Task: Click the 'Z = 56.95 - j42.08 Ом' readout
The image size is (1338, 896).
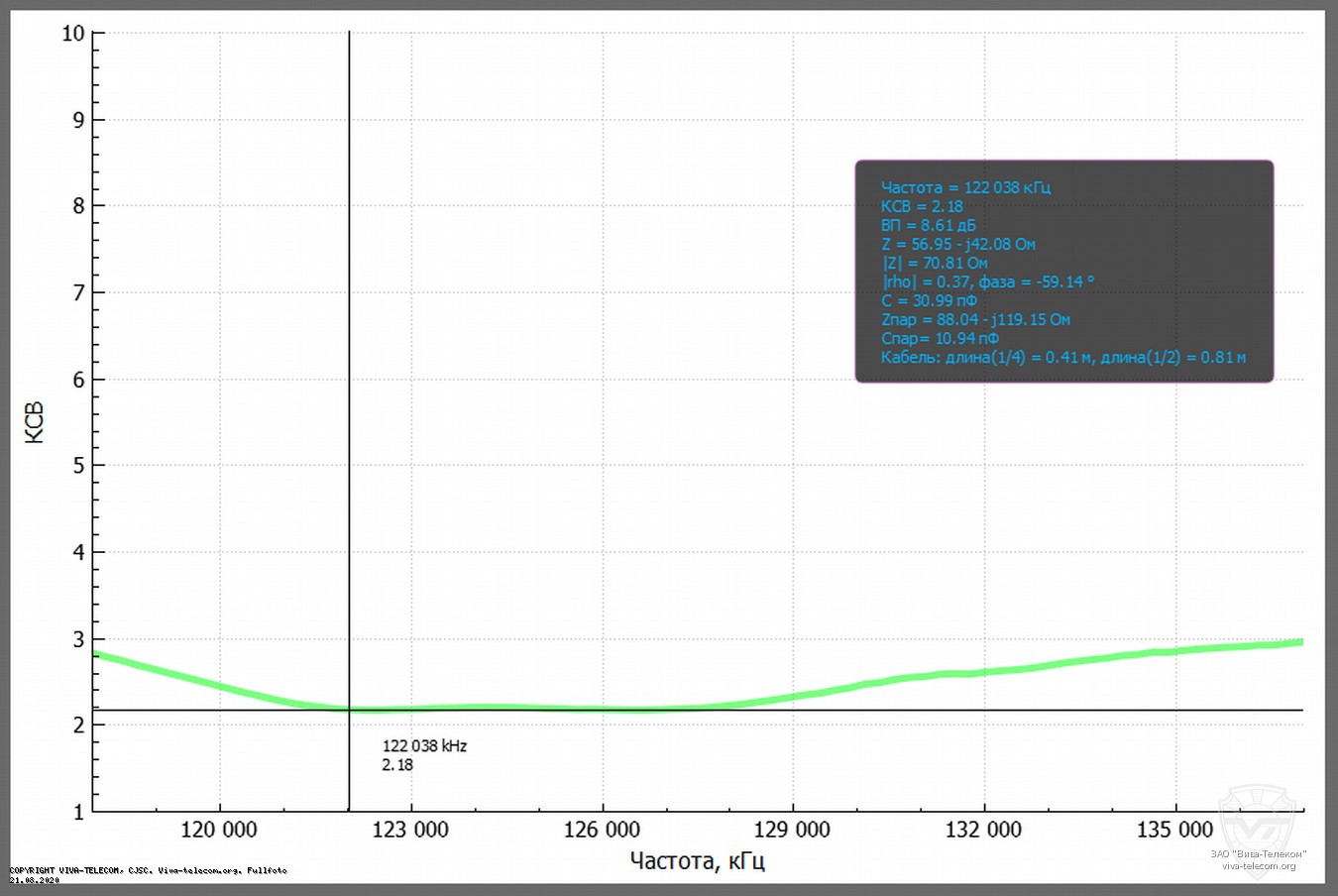Action: (957, 244)
